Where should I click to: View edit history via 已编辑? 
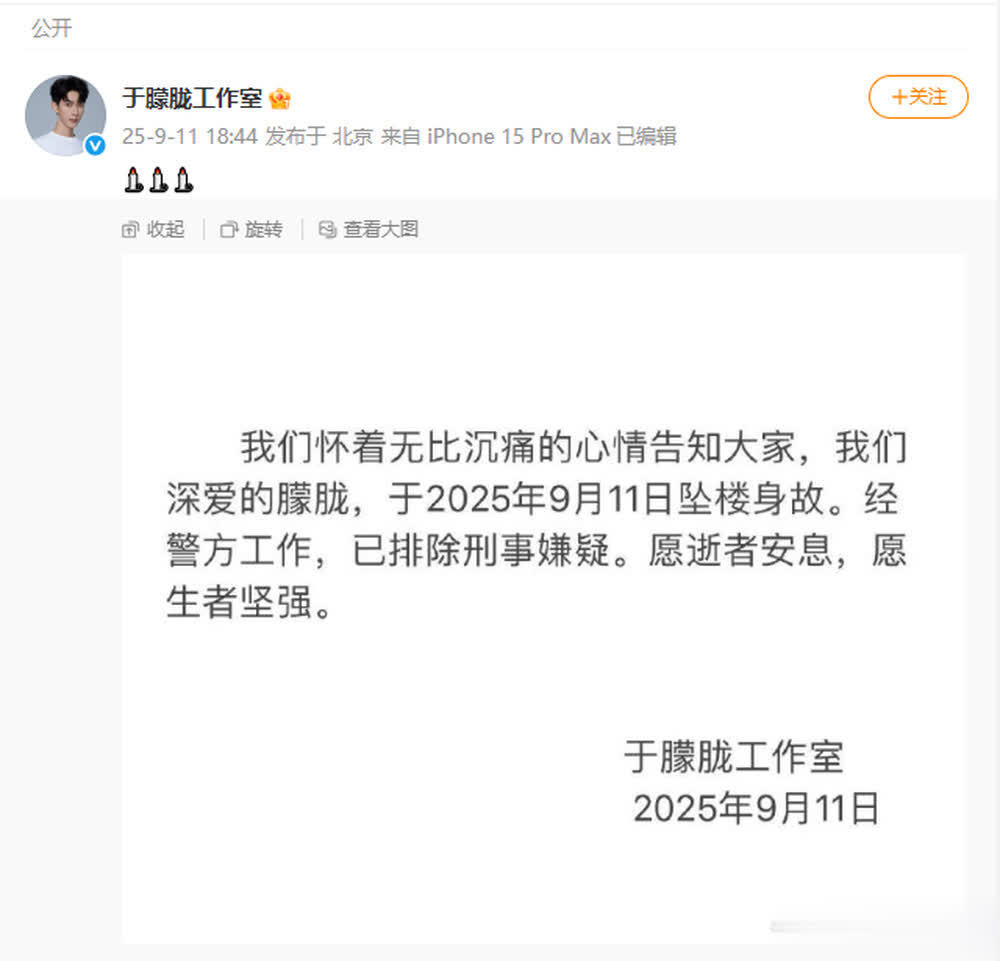647,136
